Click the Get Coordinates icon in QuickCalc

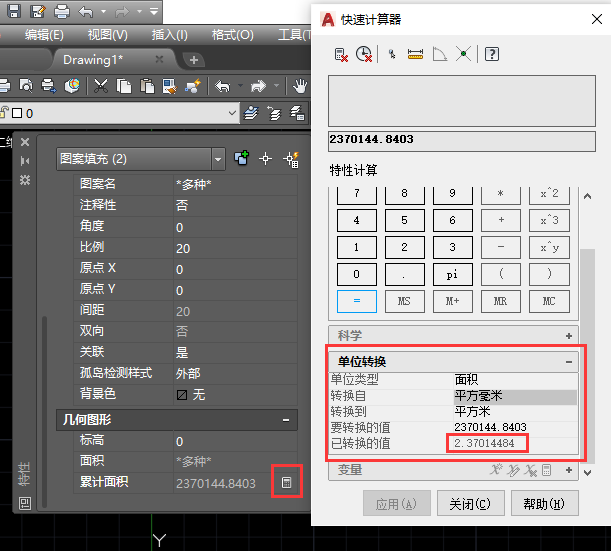click(392, 54)
